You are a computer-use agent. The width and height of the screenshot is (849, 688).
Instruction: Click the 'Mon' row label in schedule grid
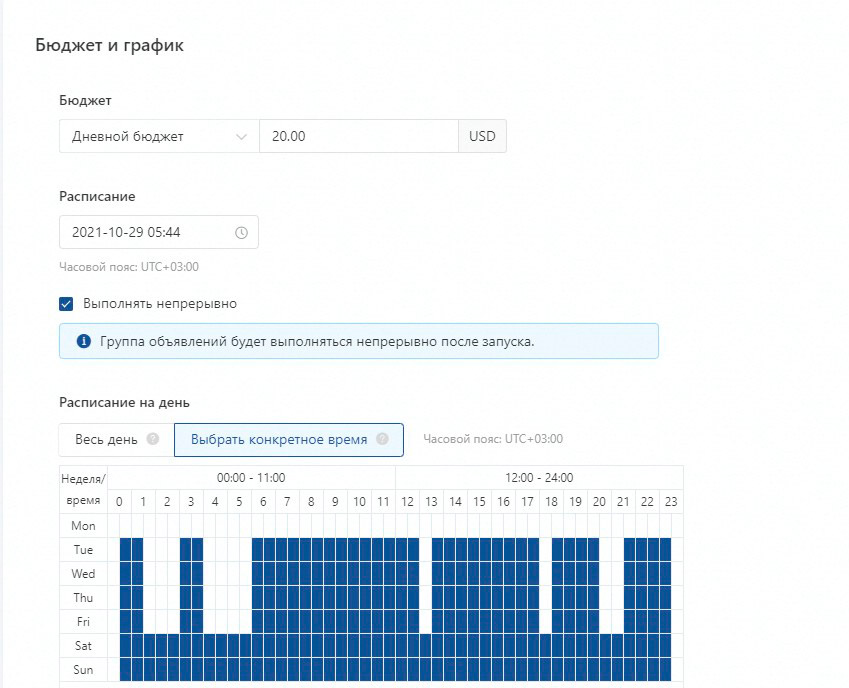[x=83, y=526]
